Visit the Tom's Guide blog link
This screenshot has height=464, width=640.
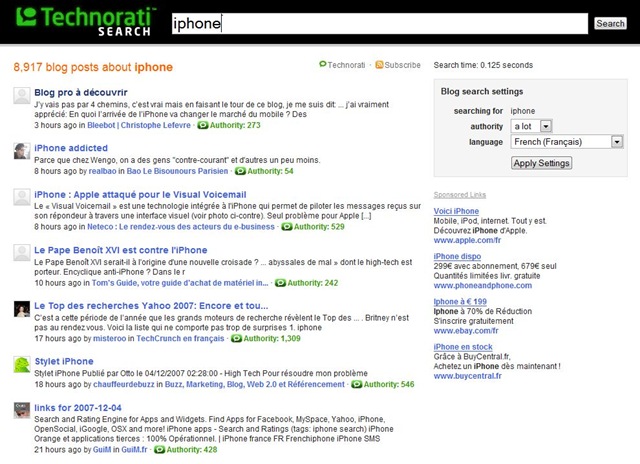[x=180, y=283]
